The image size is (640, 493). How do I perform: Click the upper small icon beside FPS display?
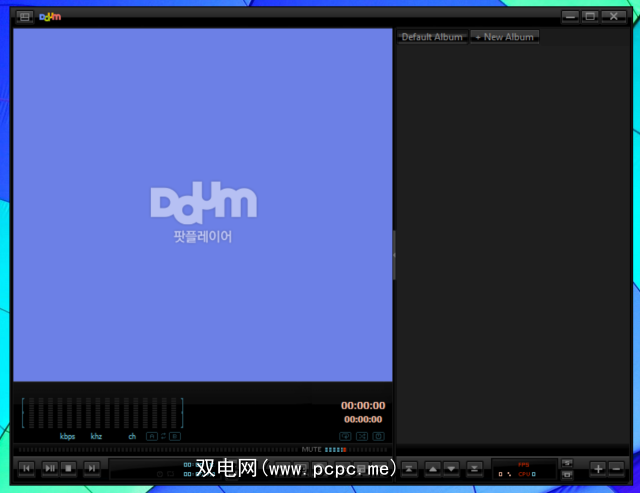(x=567, y=463)
